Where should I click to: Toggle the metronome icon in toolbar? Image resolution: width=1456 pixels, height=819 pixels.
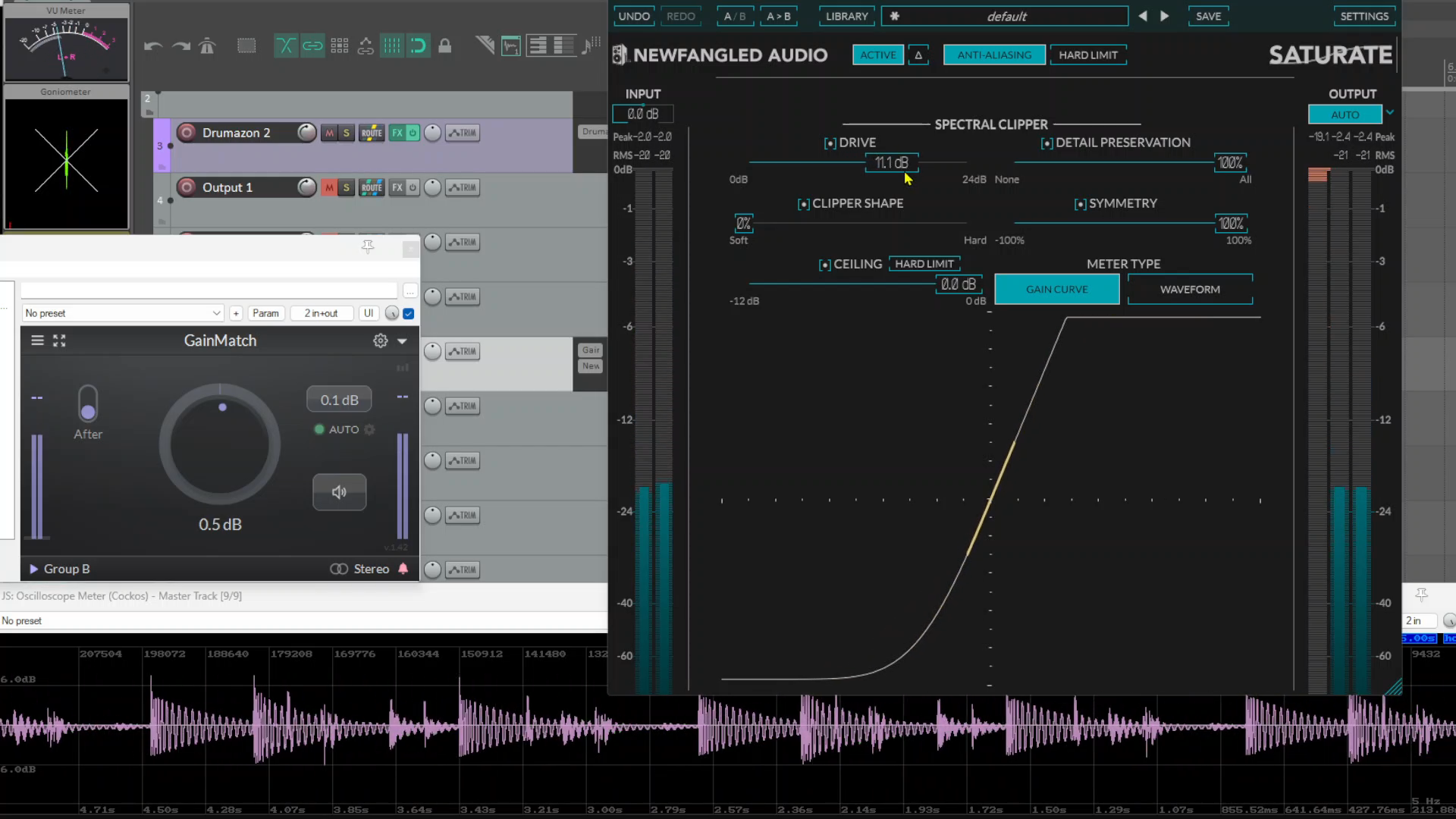click(x=207, y=46)
